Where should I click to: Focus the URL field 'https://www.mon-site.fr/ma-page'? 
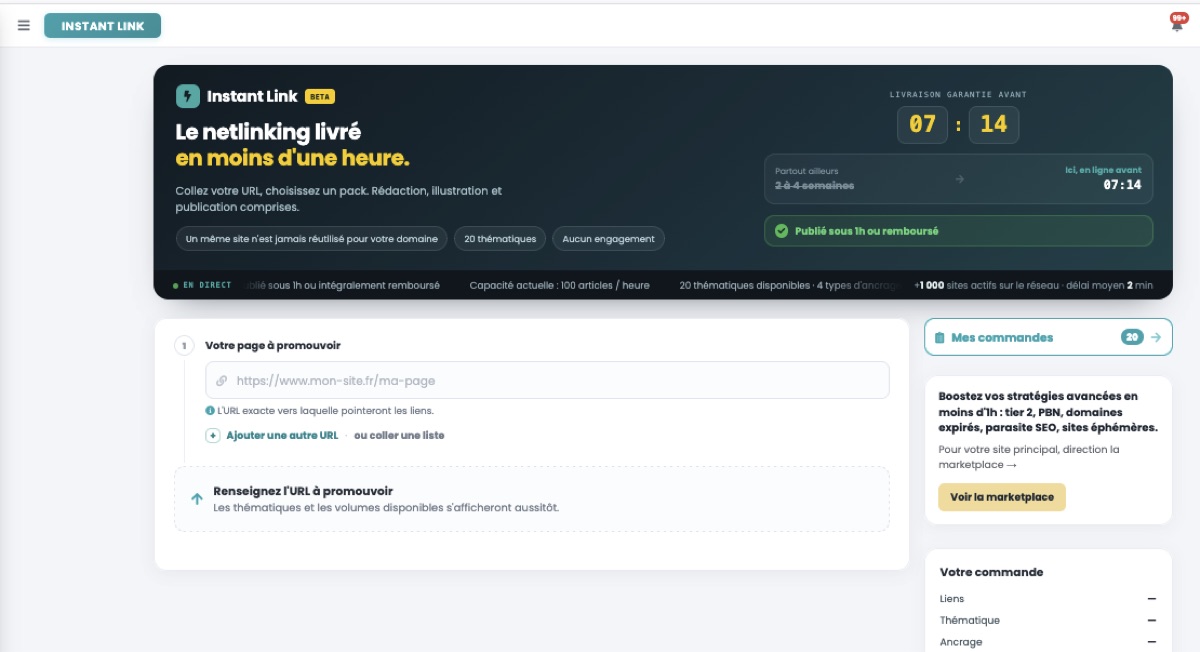click(547, 380)
